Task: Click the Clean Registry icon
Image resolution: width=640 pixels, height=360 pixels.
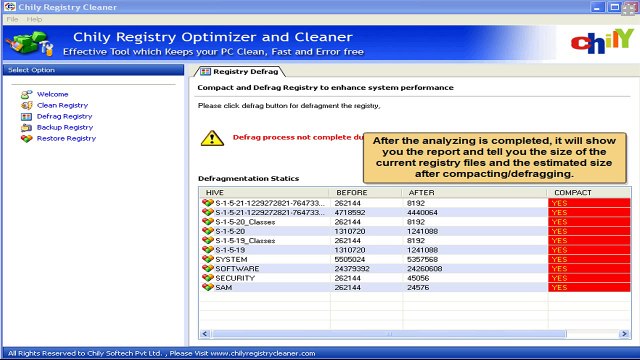Action: point(27,105)
